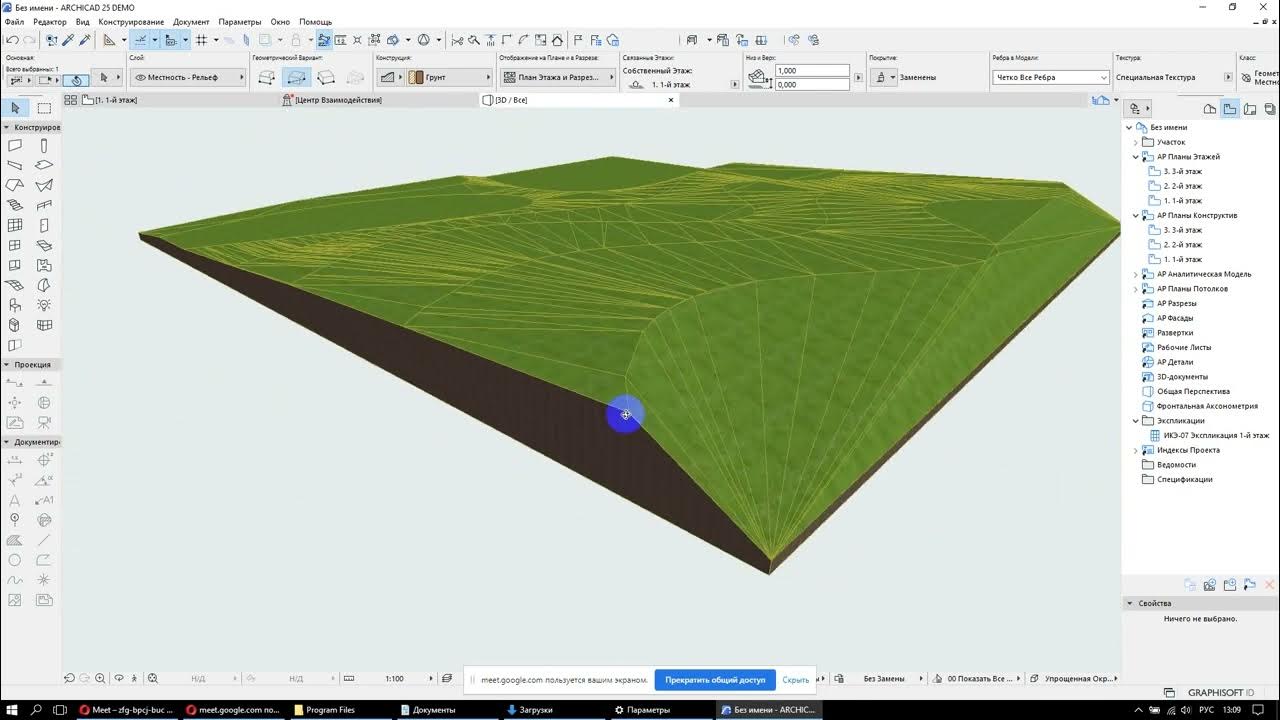Select the Spline tool
1280x720 pixels.
pyautogui.click(x=15, y=580)
